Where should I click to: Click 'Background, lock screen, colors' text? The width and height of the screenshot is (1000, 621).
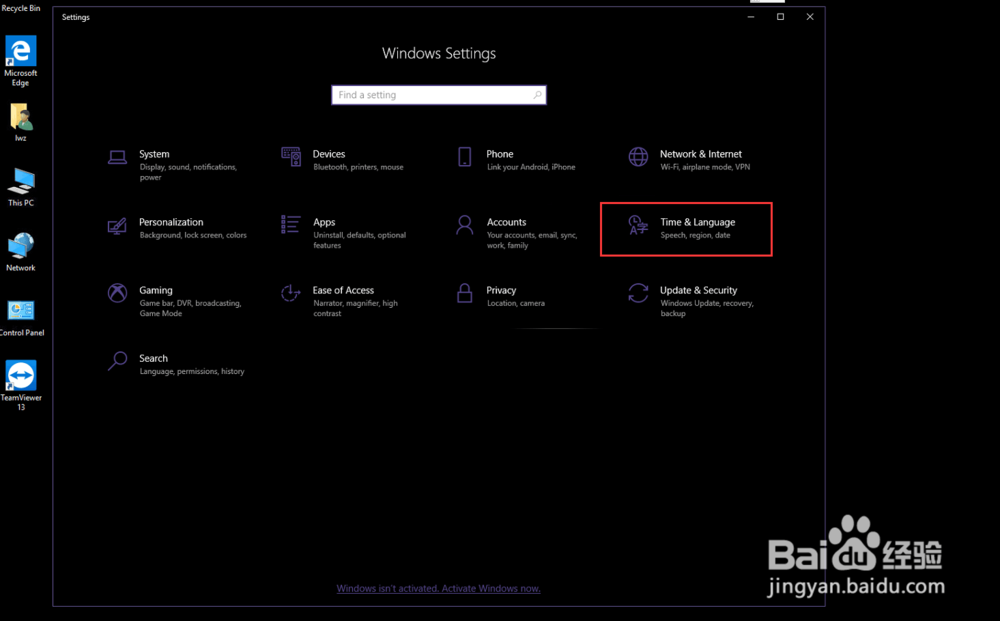[x=193, y=235]
